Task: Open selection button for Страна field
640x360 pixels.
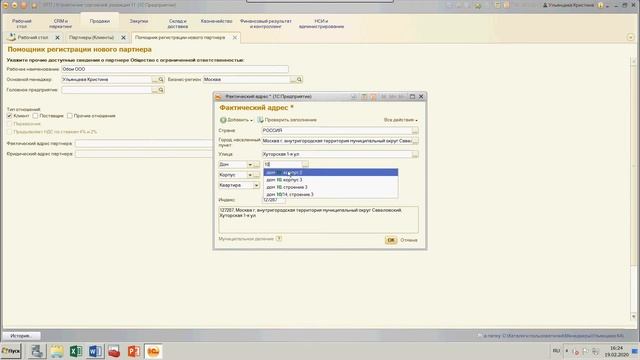Action: coord(415,131)
